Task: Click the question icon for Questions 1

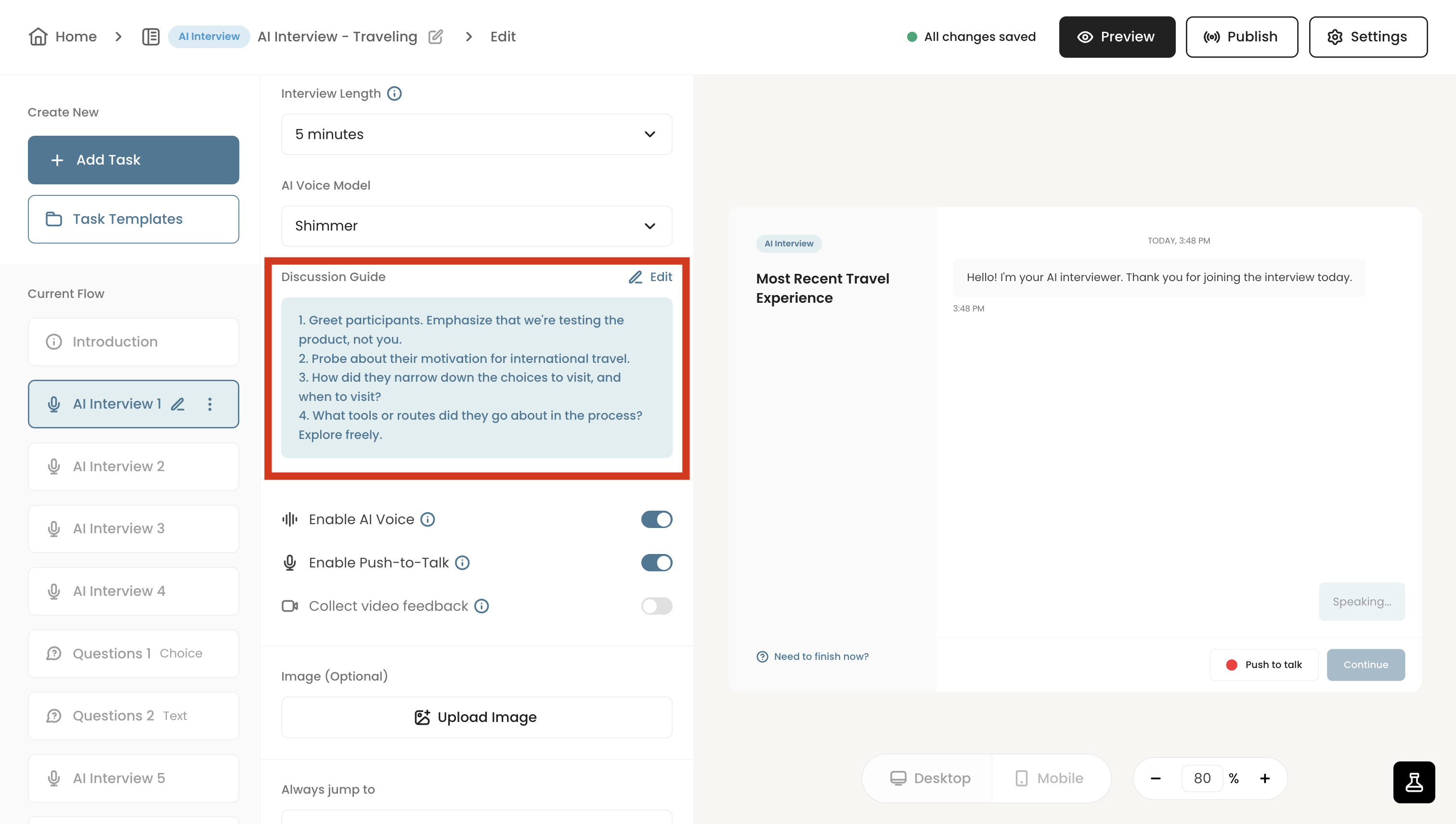Action: click(54, 654)
